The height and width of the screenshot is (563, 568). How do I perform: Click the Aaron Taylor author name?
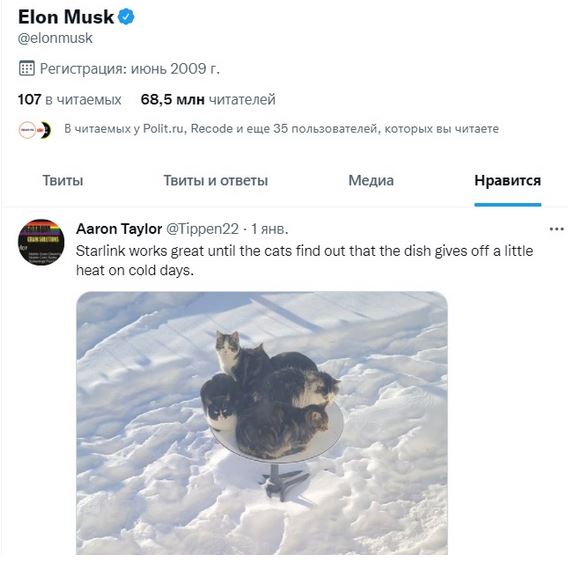click(x=119, y=229)
